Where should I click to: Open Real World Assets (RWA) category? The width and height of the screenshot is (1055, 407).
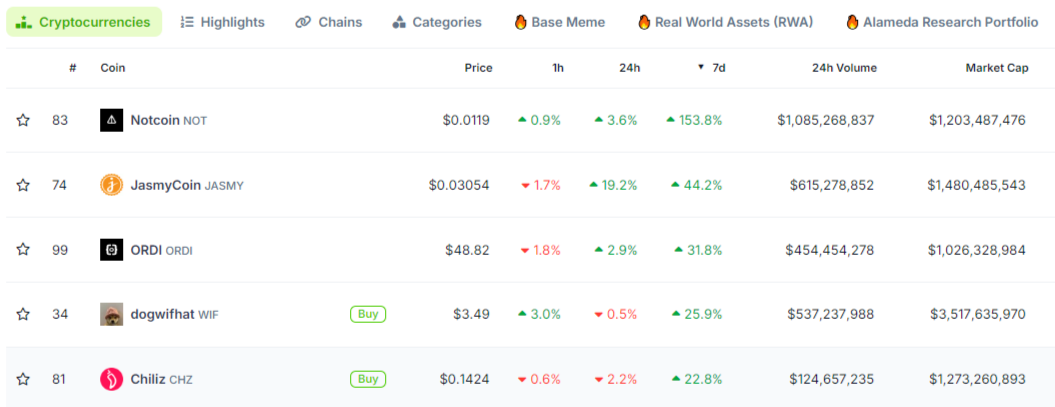(725, 22)
